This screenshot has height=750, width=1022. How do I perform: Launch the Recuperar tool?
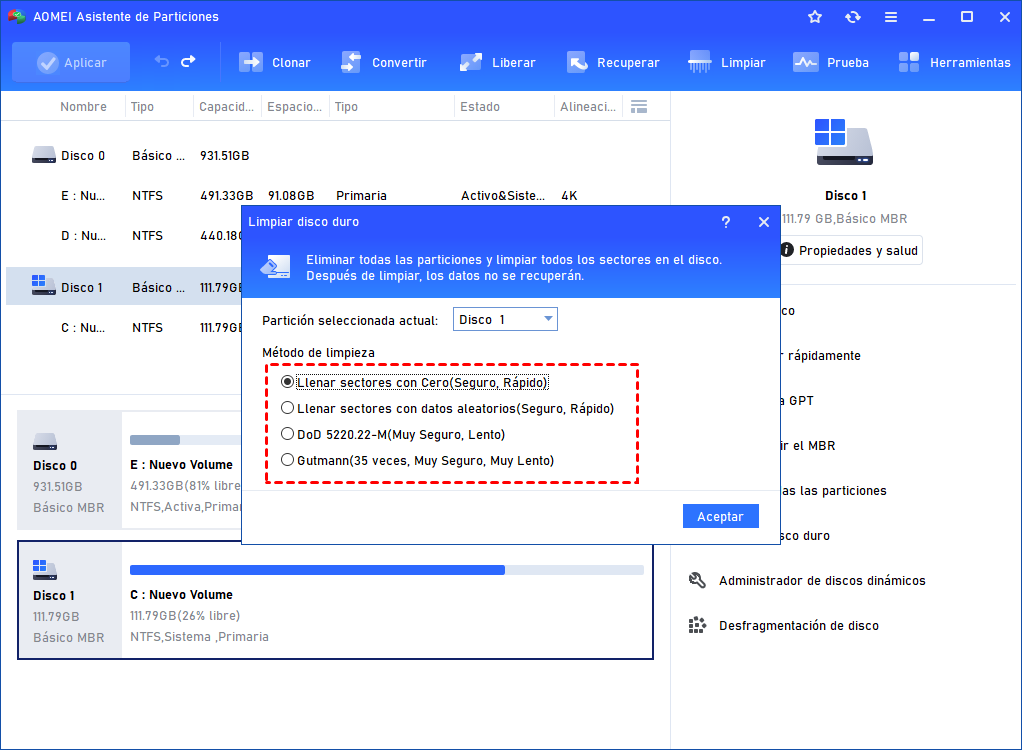coord(612,62)
